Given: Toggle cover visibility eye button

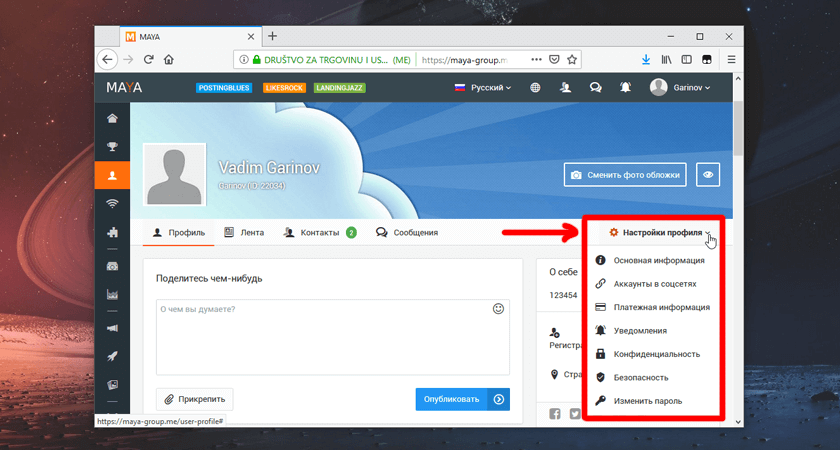Looking at the screenshot, I should tap(708, 175).
